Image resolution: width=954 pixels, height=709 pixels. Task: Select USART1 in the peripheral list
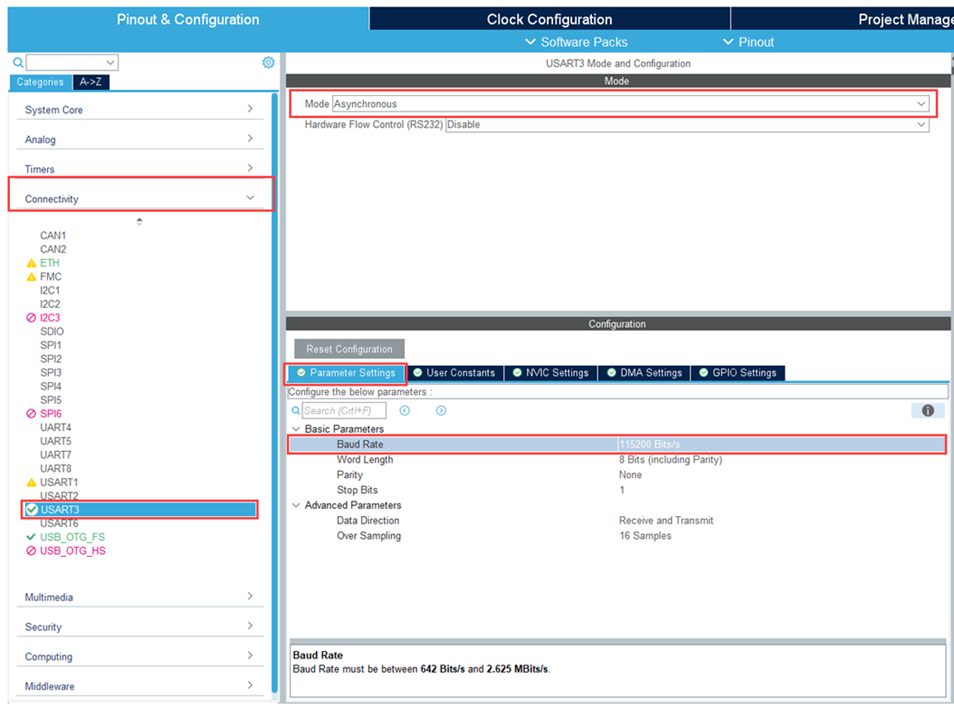pyautogui.click(x=59, y=482)
